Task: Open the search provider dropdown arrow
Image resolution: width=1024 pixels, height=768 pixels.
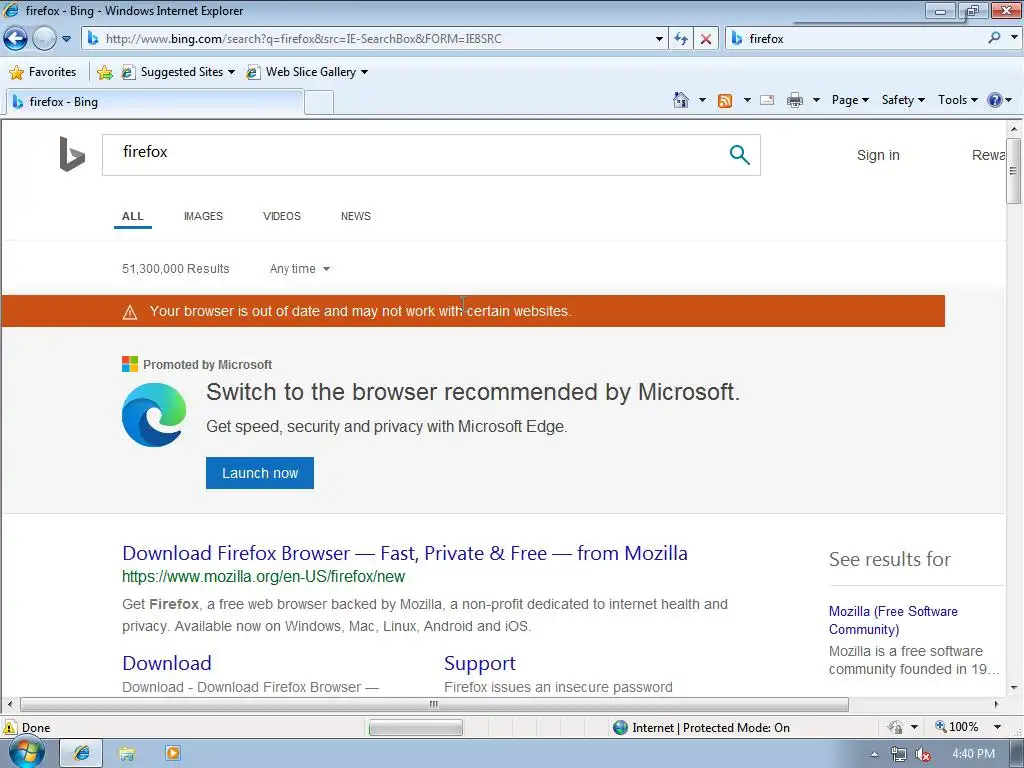Action: (1014, 38)
